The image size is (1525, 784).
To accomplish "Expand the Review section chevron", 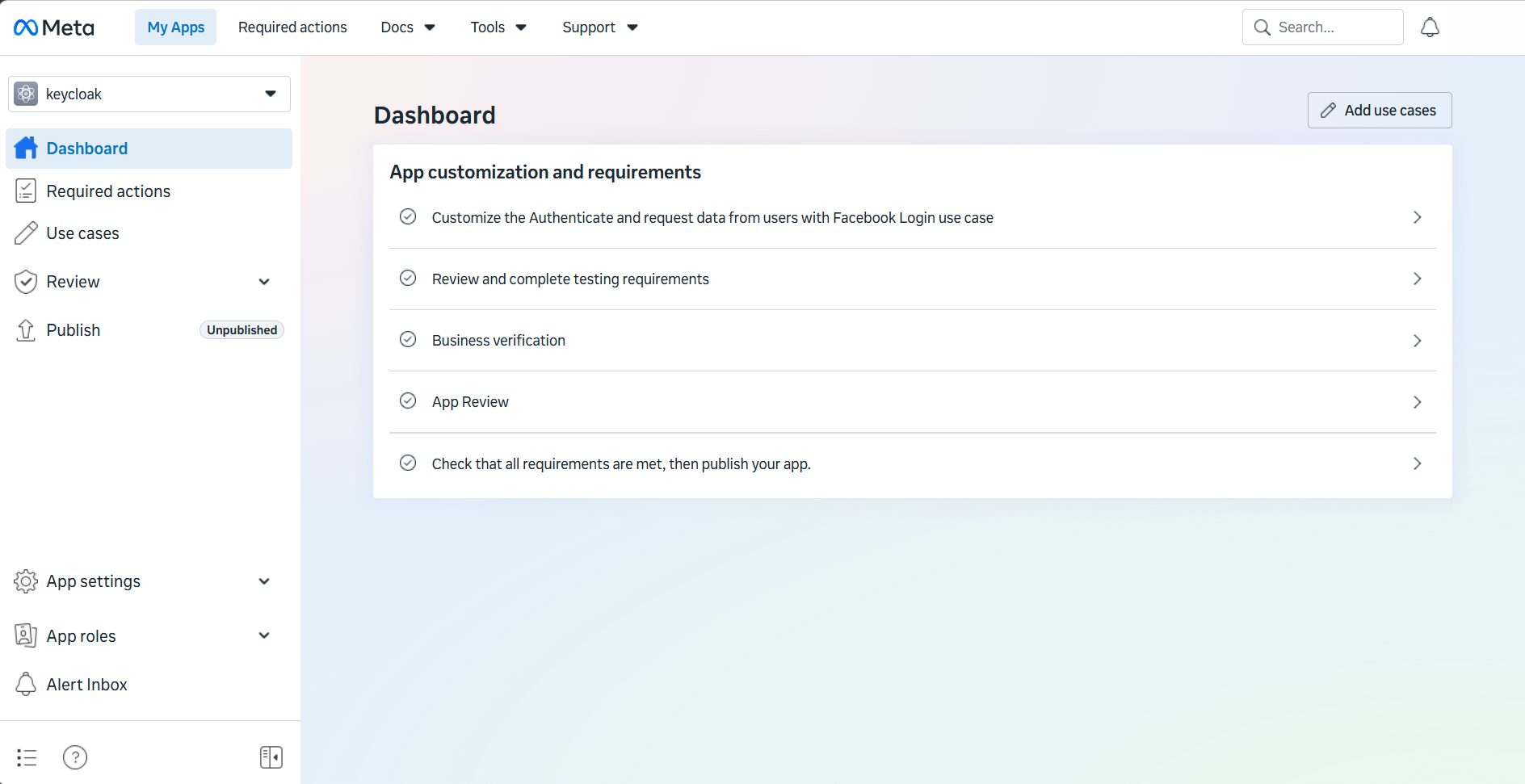I will [x=264, y=282].
